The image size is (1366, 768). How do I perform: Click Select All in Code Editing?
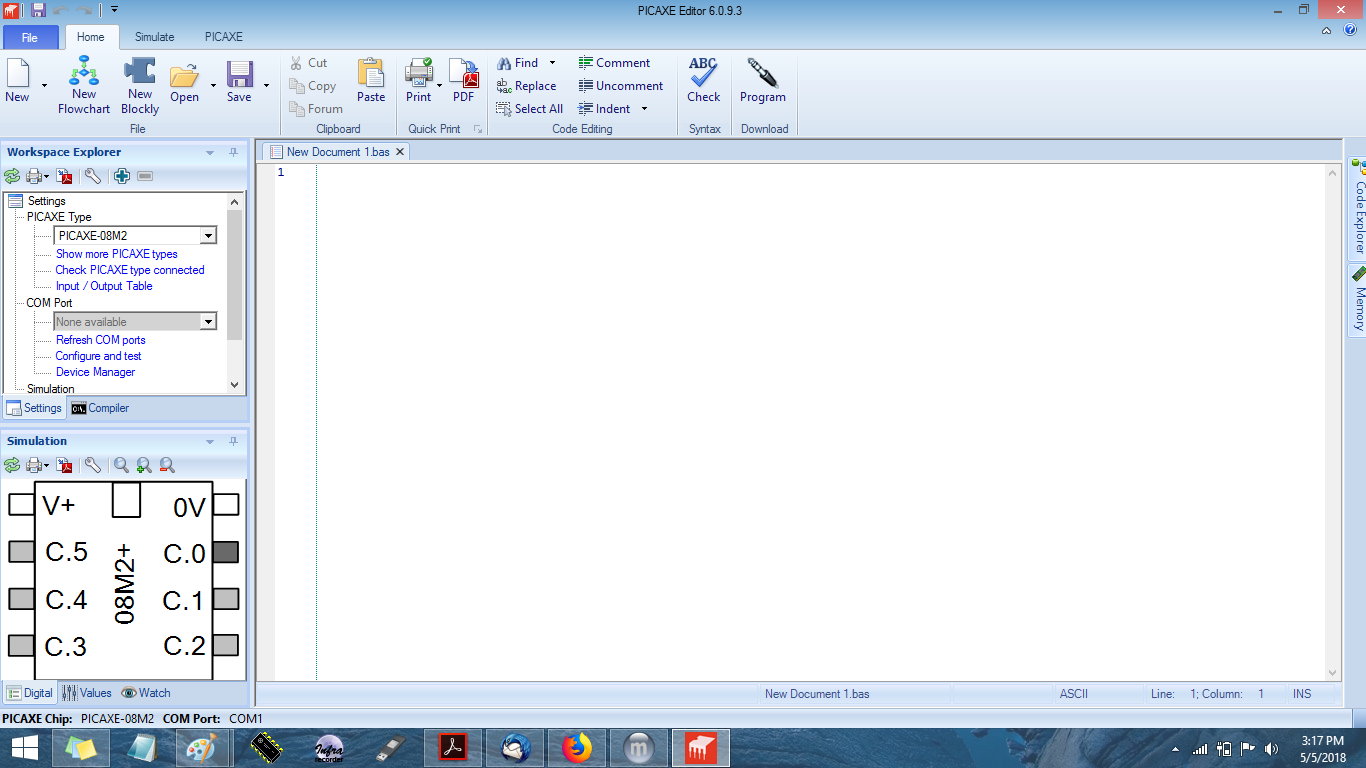coord(530,109)
